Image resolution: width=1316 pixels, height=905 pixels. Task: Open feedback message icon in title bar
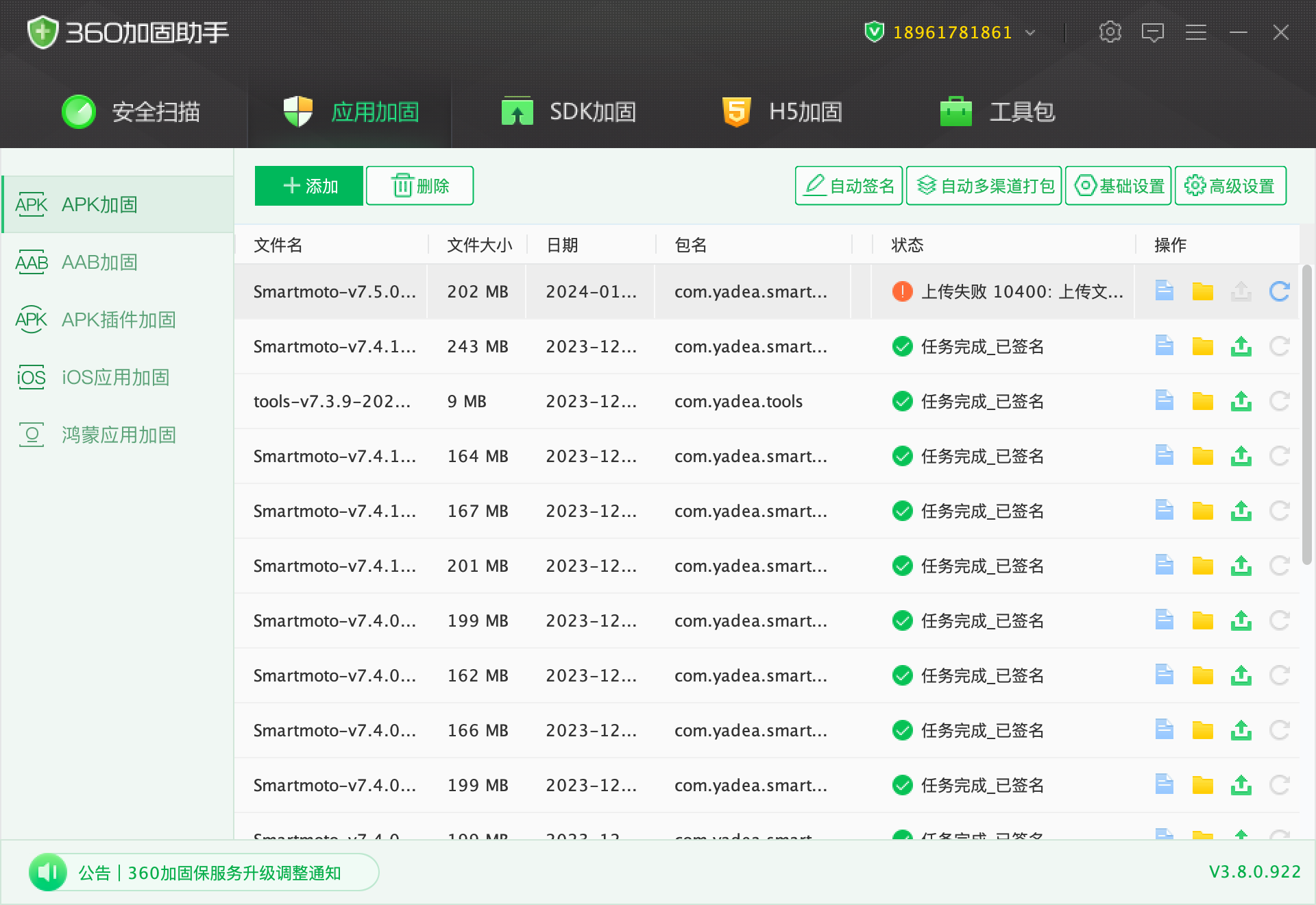pyautogui.click(x=1152, y=32)
